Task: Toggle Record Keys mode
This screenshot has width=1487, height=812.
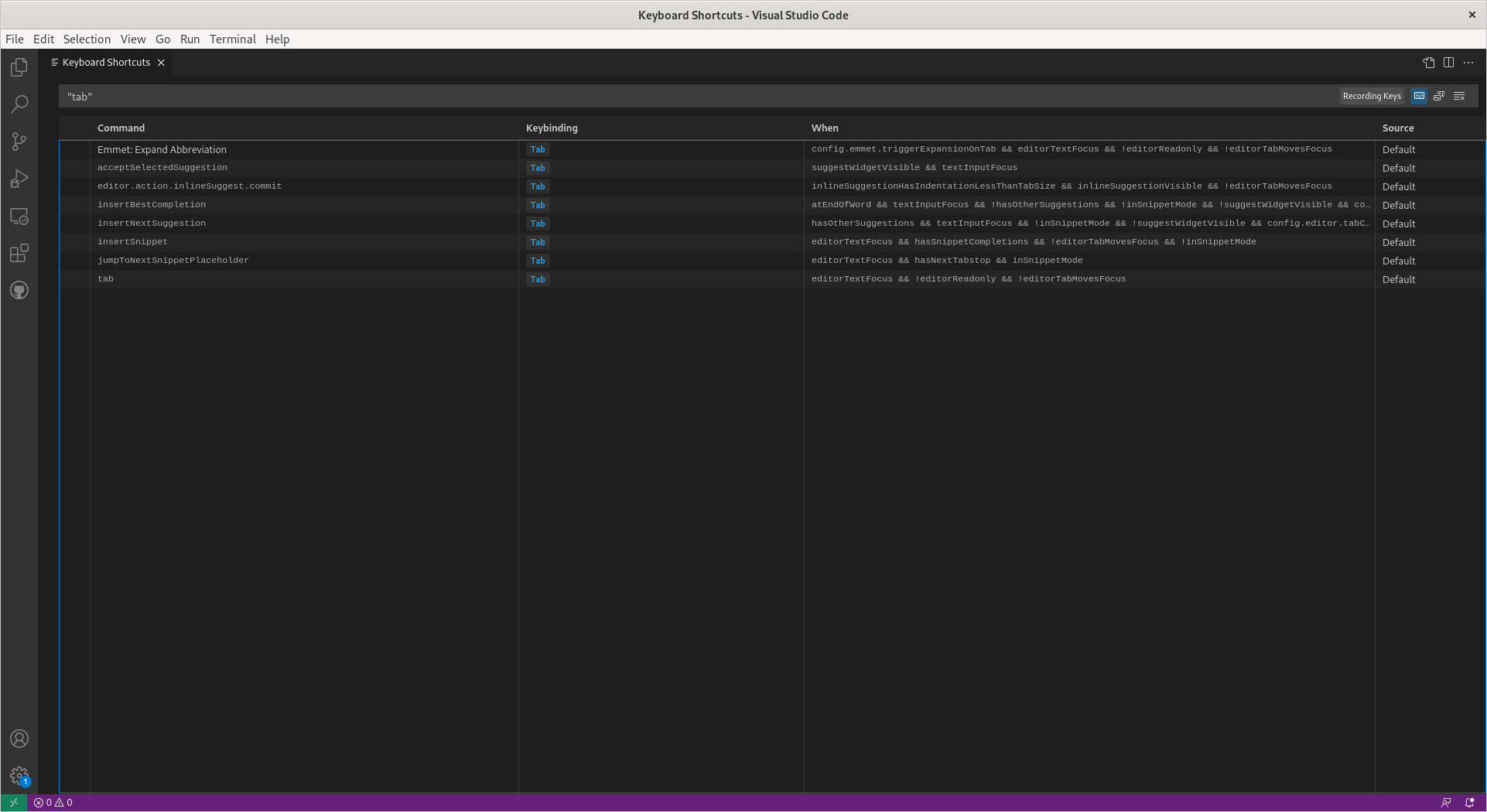Action: (1419, 96)
